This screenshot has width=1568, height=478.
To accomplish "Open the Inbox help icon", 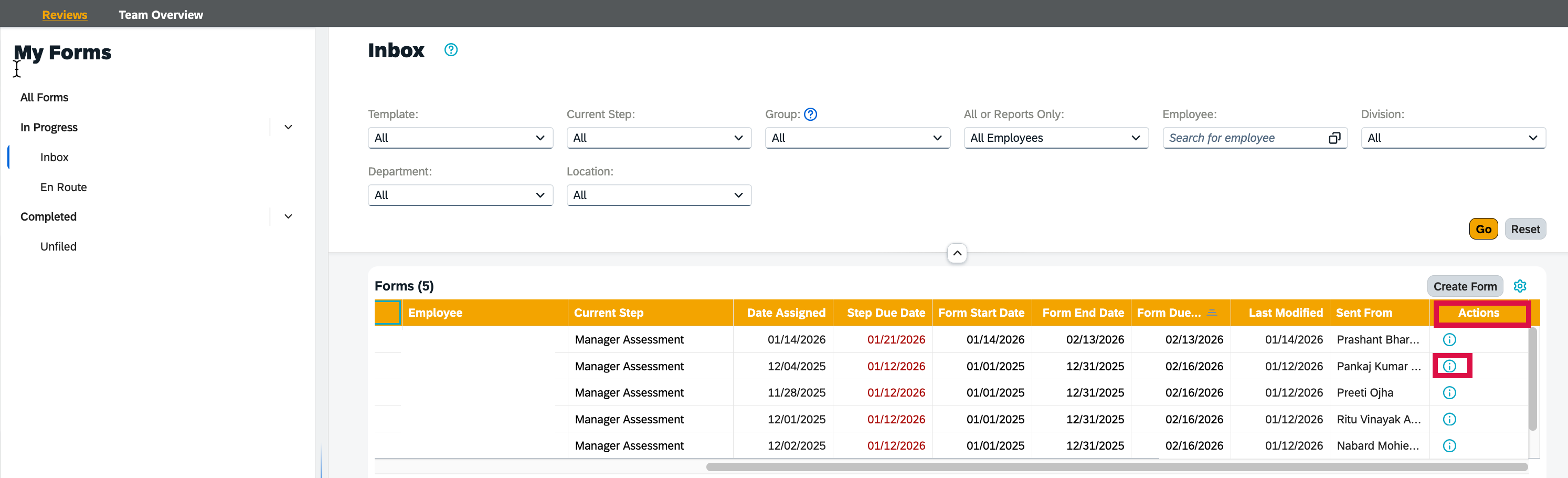I will [450, 50].
